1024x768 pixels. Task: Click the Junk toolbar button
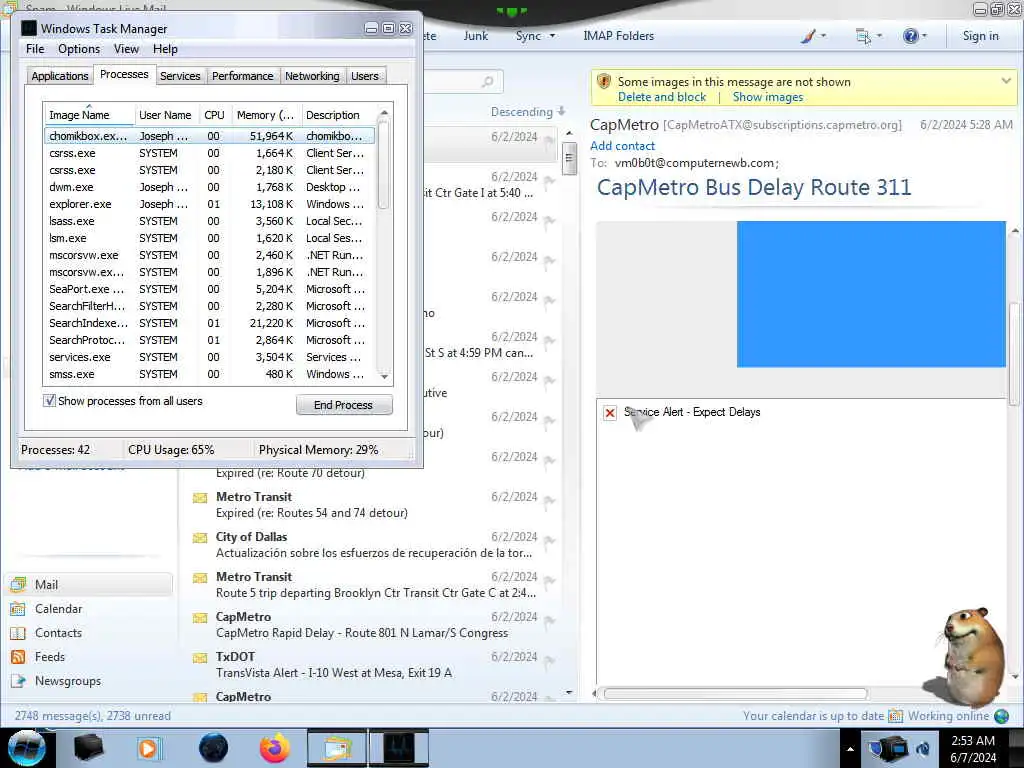475,36
